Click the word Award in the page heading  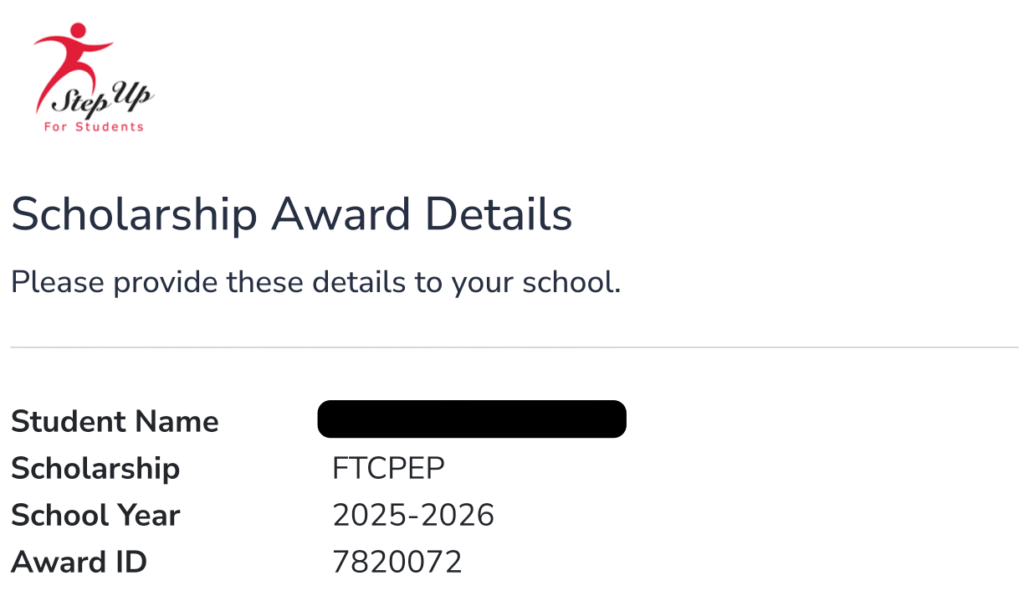[x=341, y=214]
